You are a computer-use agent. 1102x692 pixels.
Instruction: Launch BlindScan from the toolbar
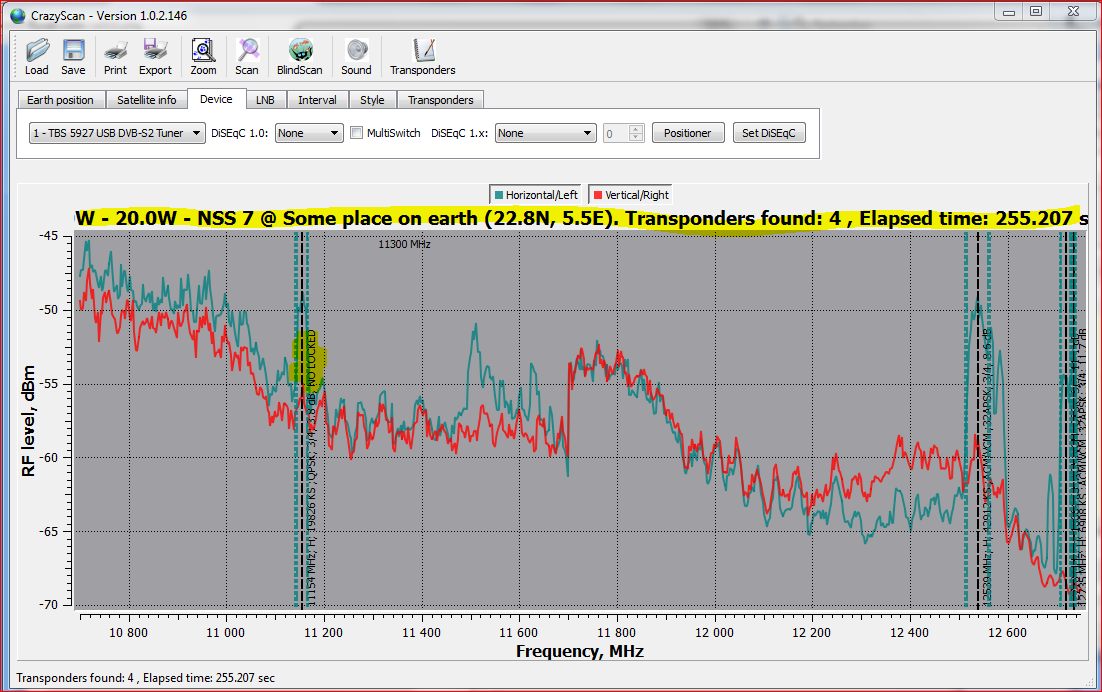(300, 57)
